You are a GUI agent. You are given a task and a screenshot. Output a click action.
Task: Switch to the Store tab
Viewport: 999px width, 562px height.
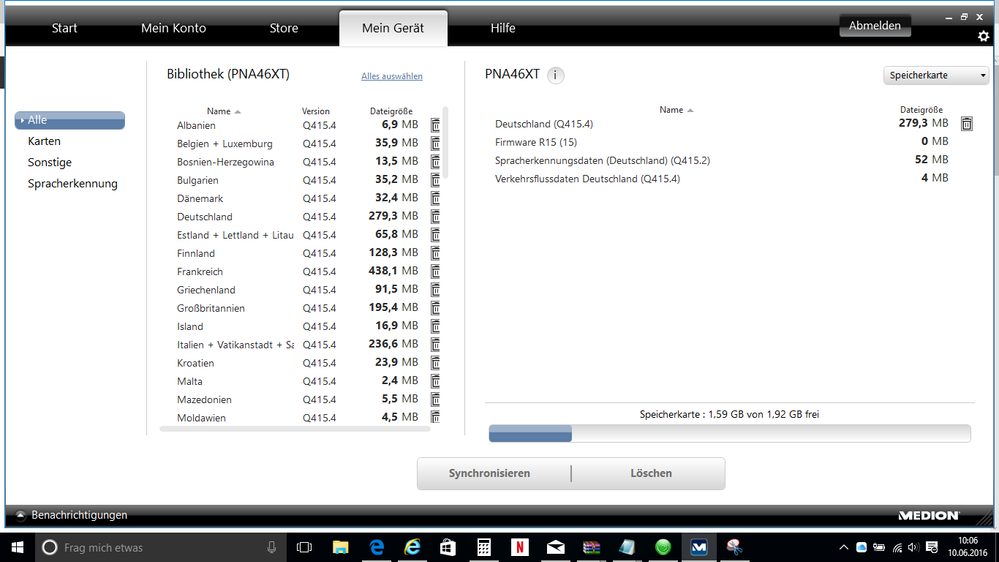(284, 28)
